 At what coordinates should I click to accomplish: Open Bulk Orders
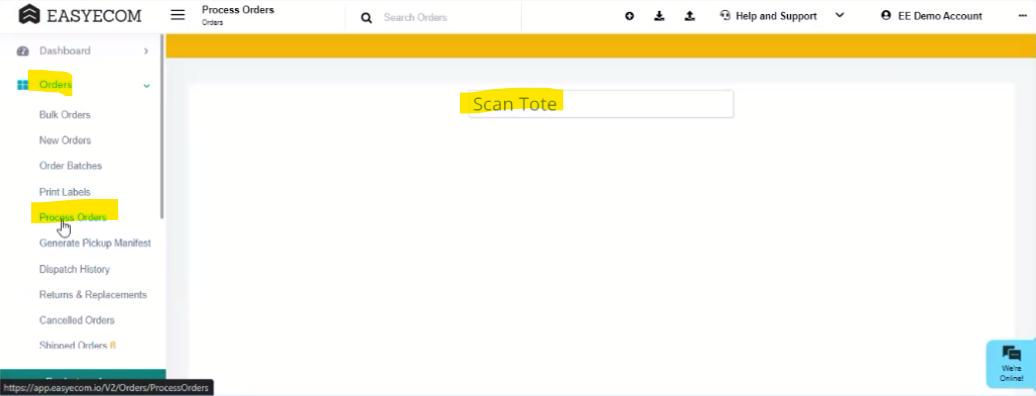[65, 115]
